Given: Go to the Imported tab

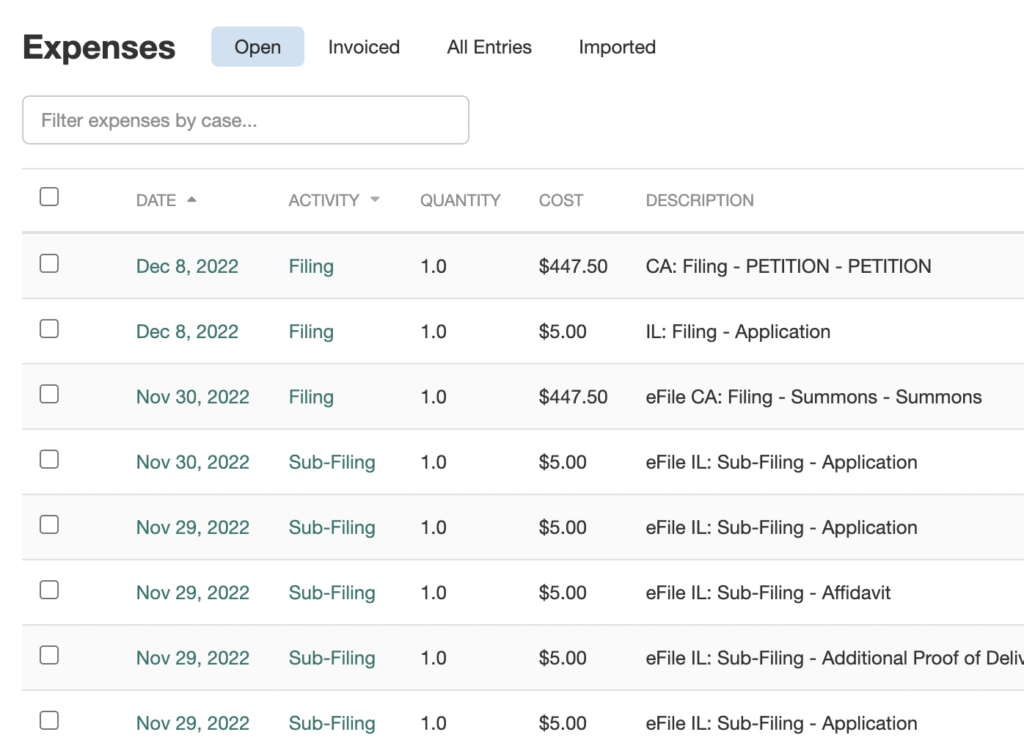Looking at the screenshot, I should coord(617,47).
